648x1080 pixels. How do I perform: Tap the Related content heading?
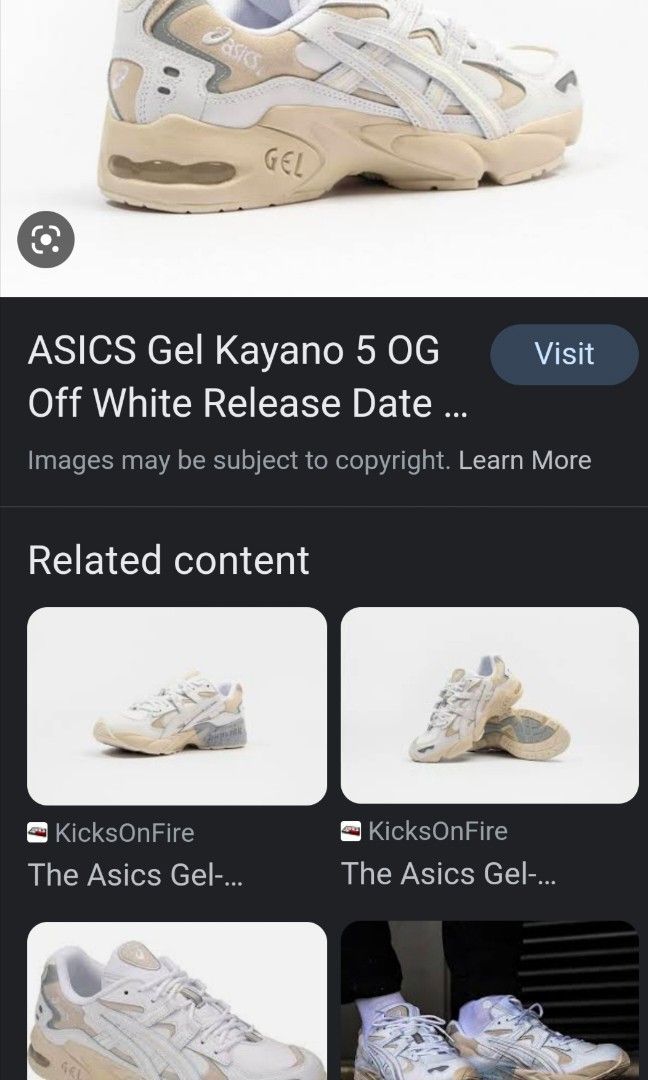tap(167, 560)
